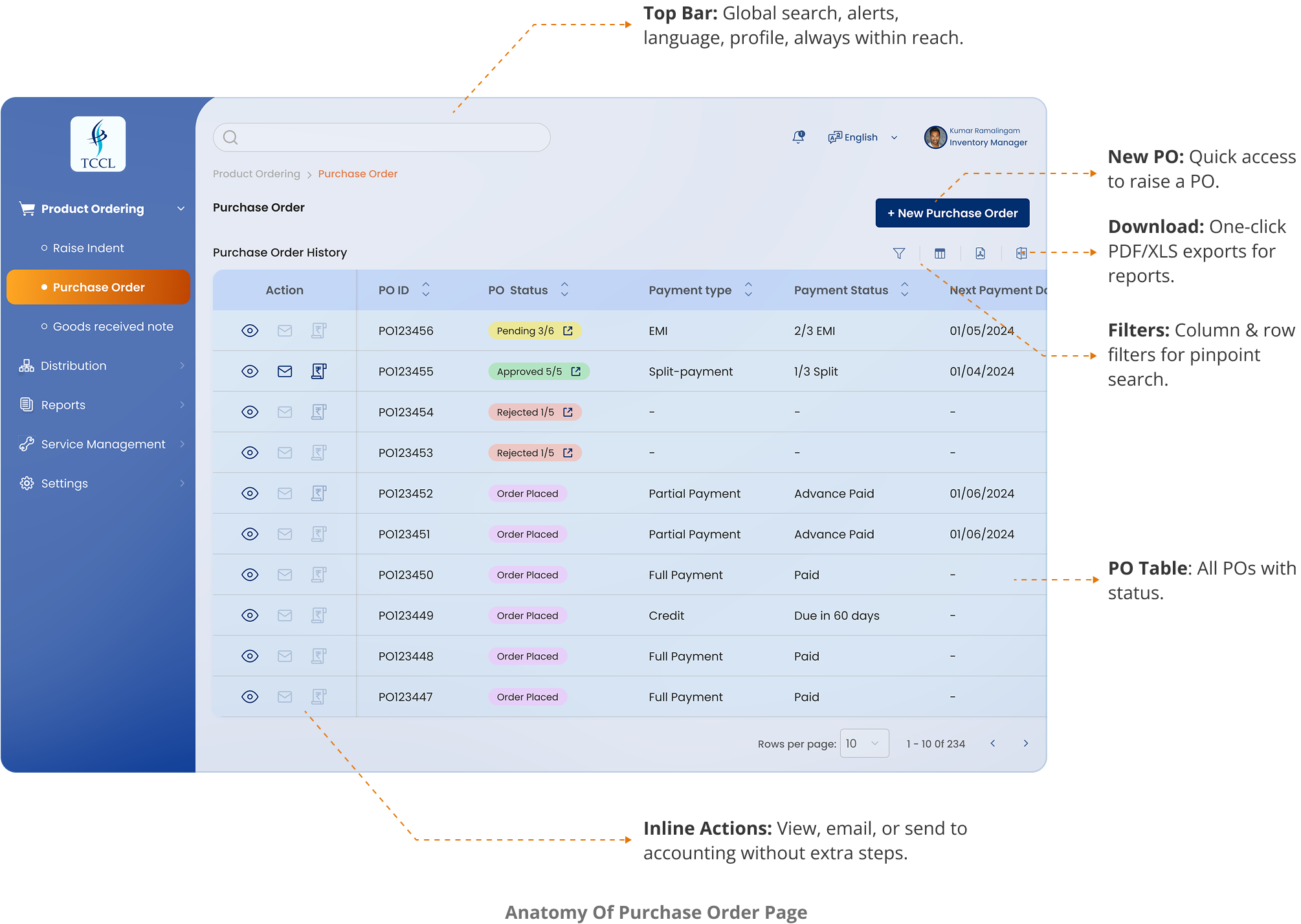Screen dimensions: 1301x924
Task: View purchase order PO123456
Action: point(250,331)
